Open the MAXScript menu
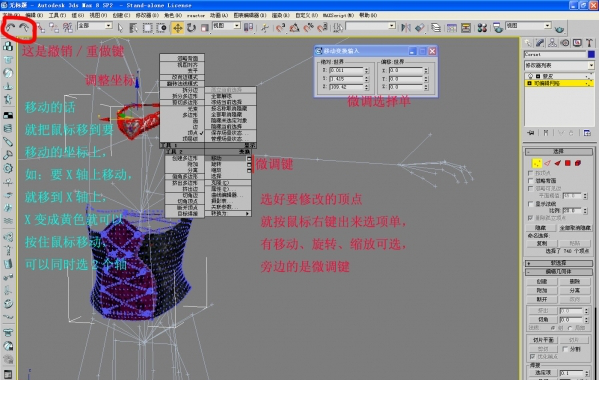 [x=338, y=15]
